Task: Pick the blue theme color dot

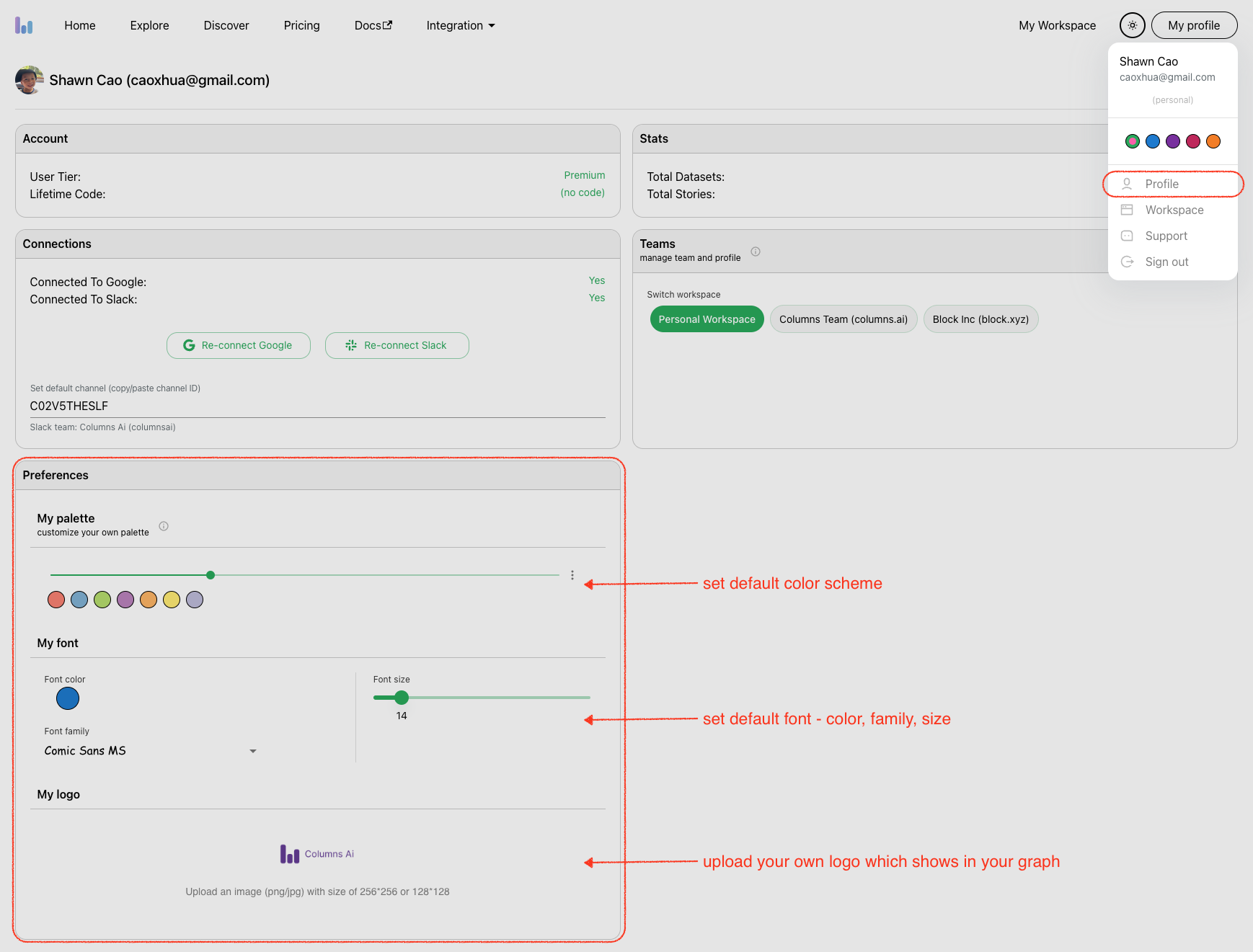Action: [1153, 141]
